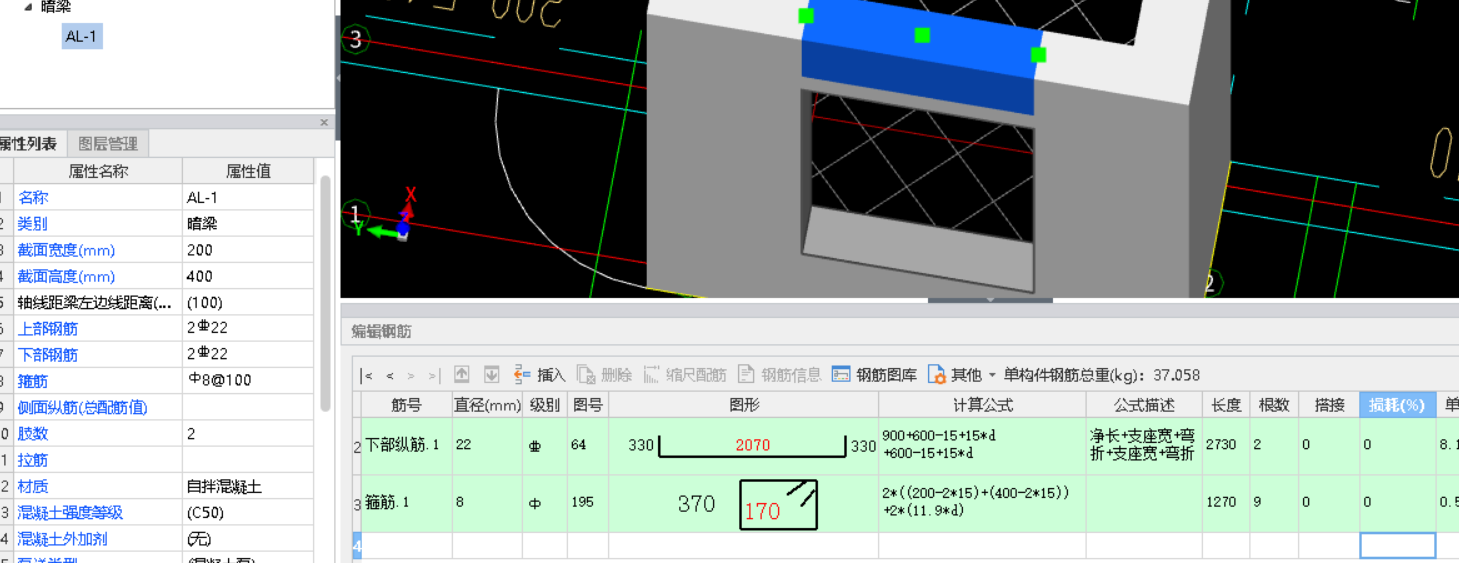Edit 截面高度 value 400
This screenshot has height=563, width=1459.
click(x=248, y=276)
